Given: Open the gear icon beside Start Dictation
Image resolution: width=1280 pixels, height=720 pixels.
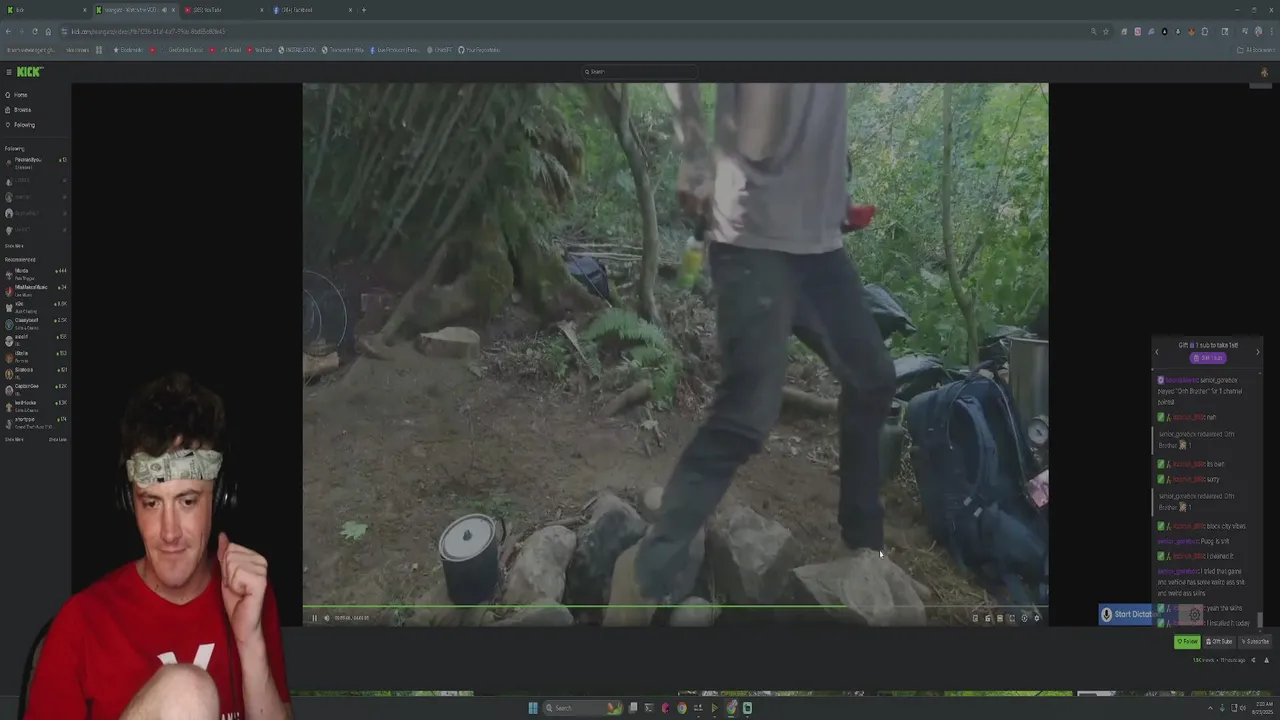Looking at the screenshot, I should point(1194,615).
